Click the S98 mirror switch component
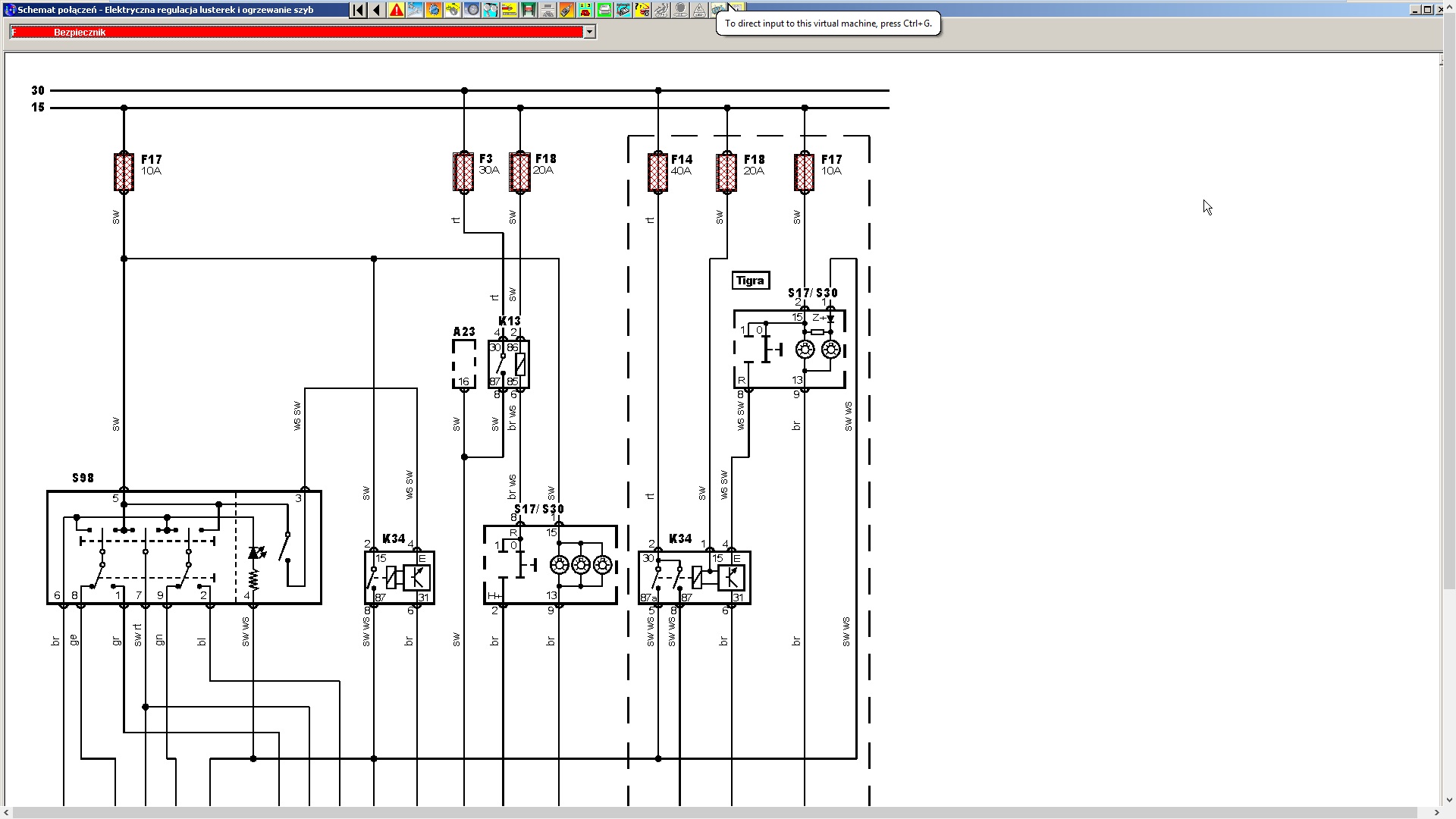The width and height of the screenshot is (1456, 819). tap(184, 548)
